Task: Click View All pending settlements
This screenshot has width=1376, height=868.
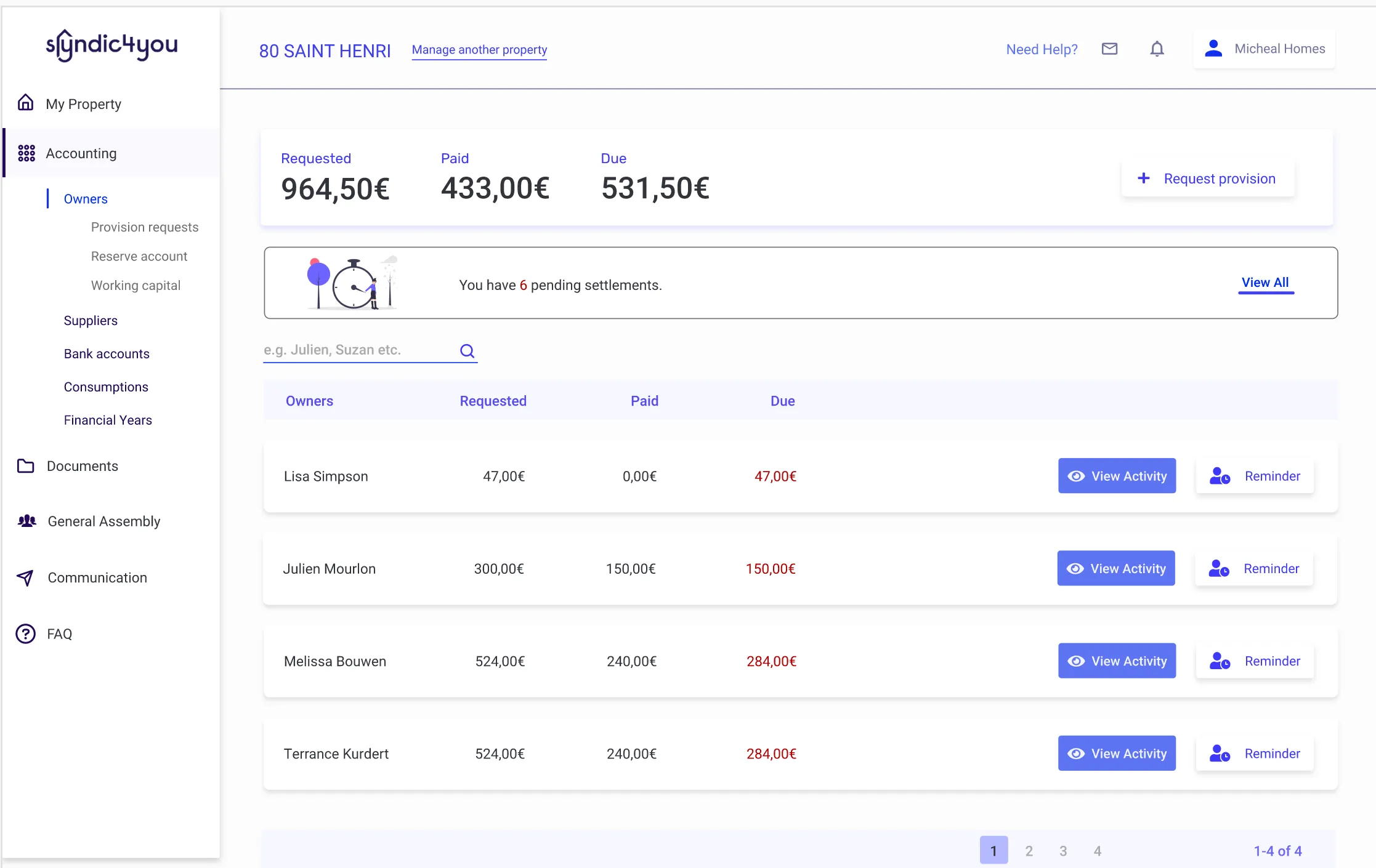Action: [1265, 282]
